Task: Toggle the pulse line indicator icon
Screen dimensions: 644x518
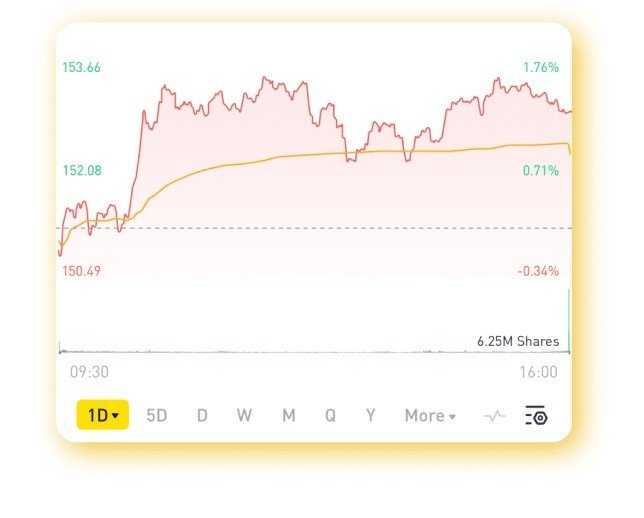Action: 494,416
